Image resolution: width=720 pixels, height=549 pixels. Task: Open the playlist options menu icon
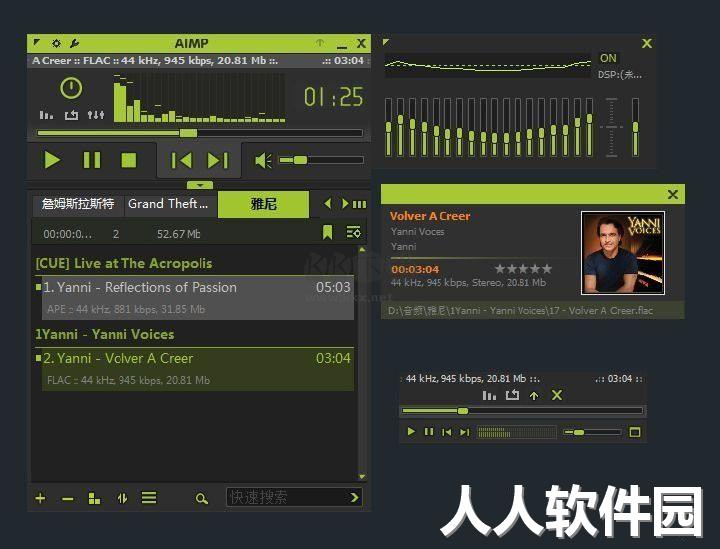coord(354,233)
